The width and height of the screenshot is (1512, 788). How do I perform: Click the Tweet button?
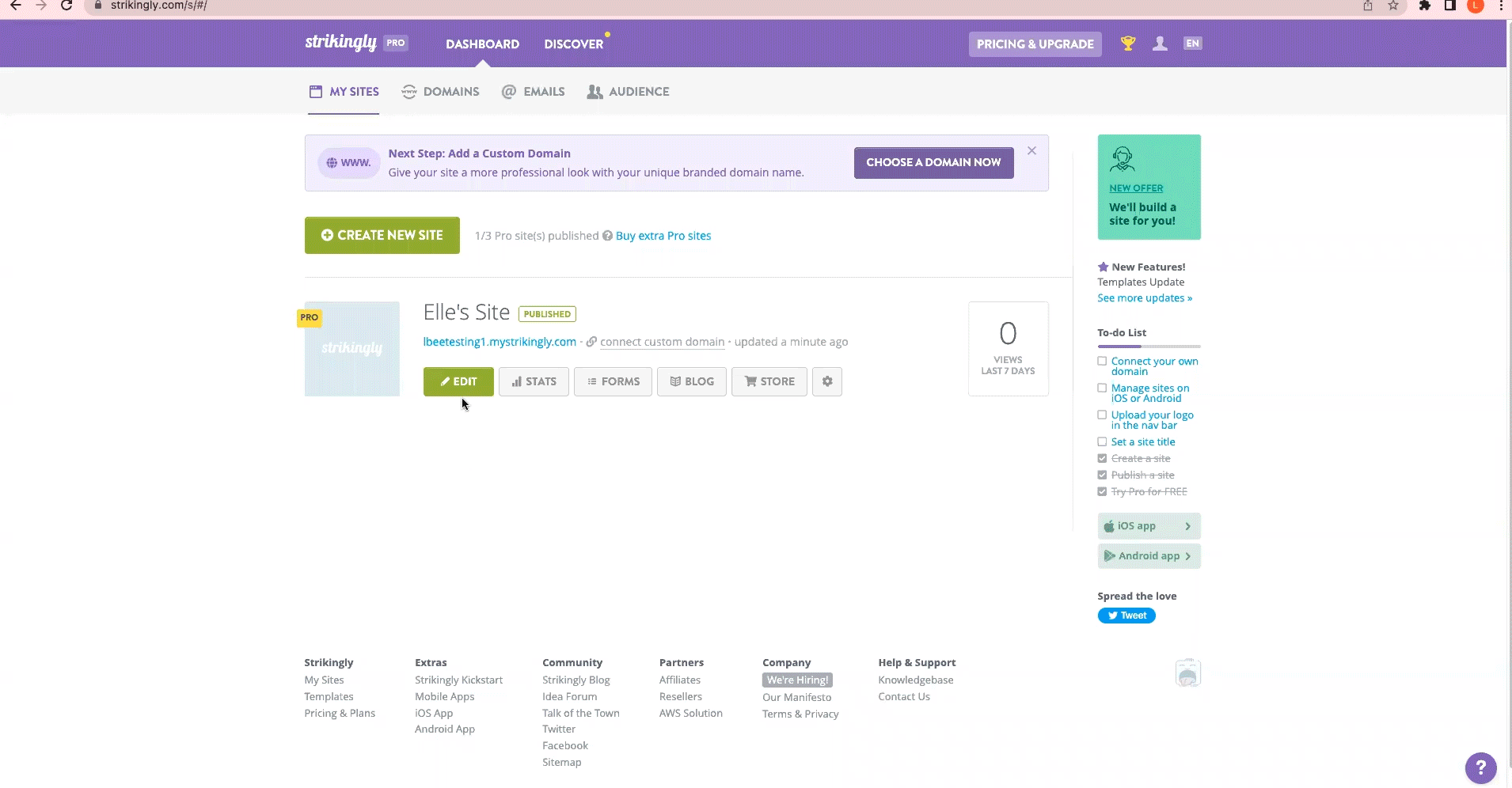[1126, 616]
